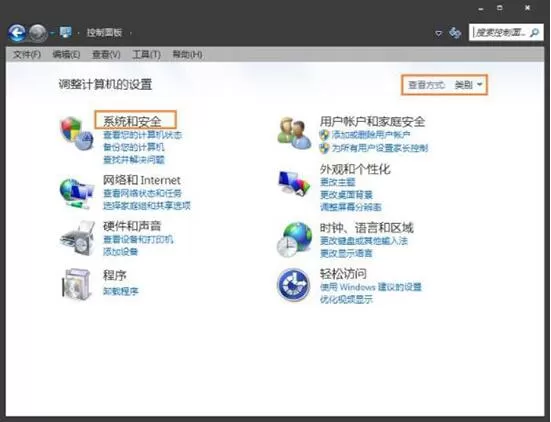Open the 硬件和声音 category

click(132, 226)
